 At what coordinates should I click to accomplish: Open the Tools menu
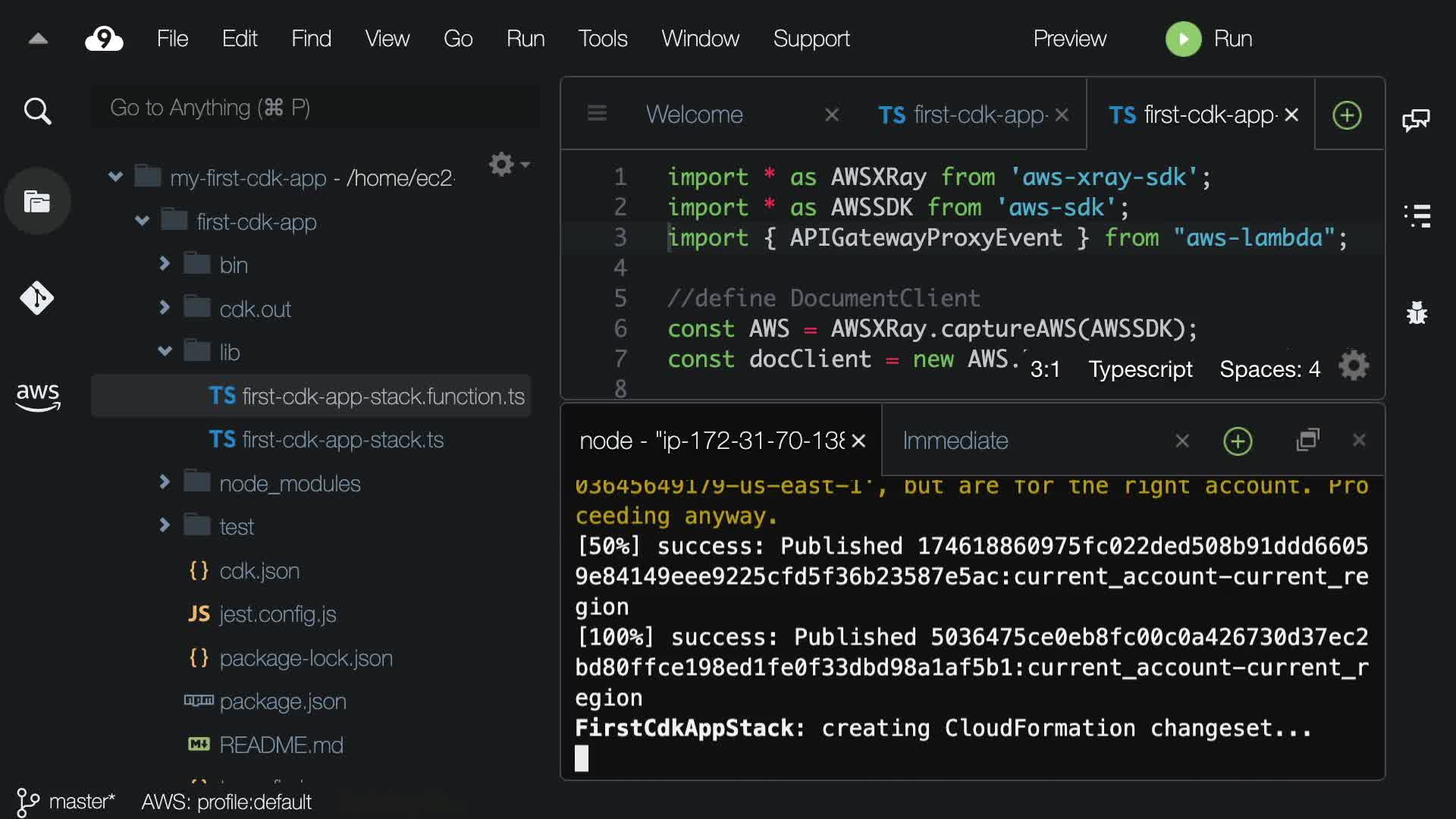603,39
